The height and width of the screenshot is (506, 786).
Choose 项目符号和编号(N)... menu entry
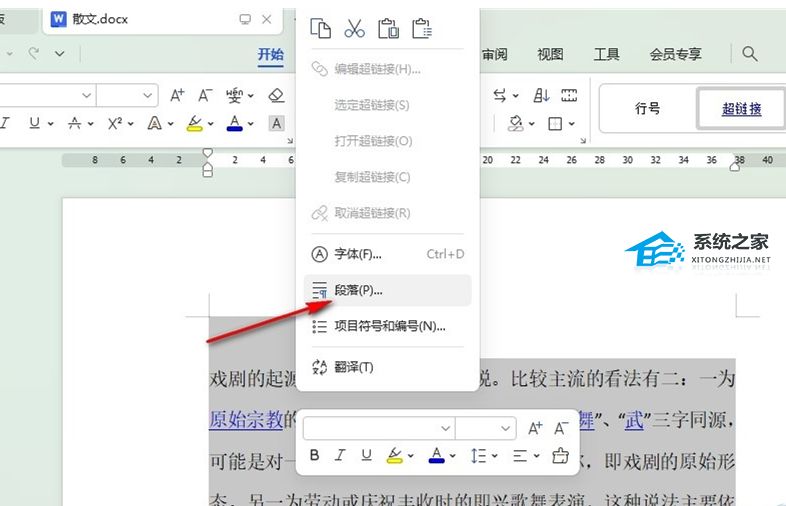point(387,326)
